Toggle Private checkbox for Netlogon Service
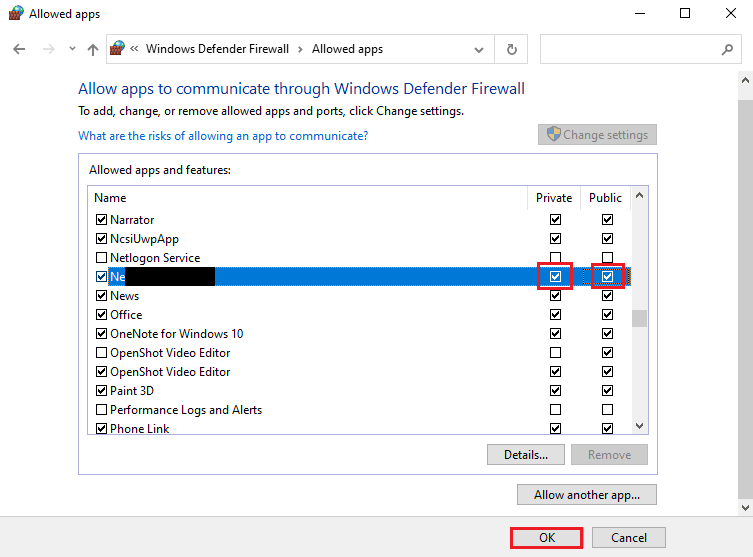This screenshot has width=753, height=557. (555, 257)
